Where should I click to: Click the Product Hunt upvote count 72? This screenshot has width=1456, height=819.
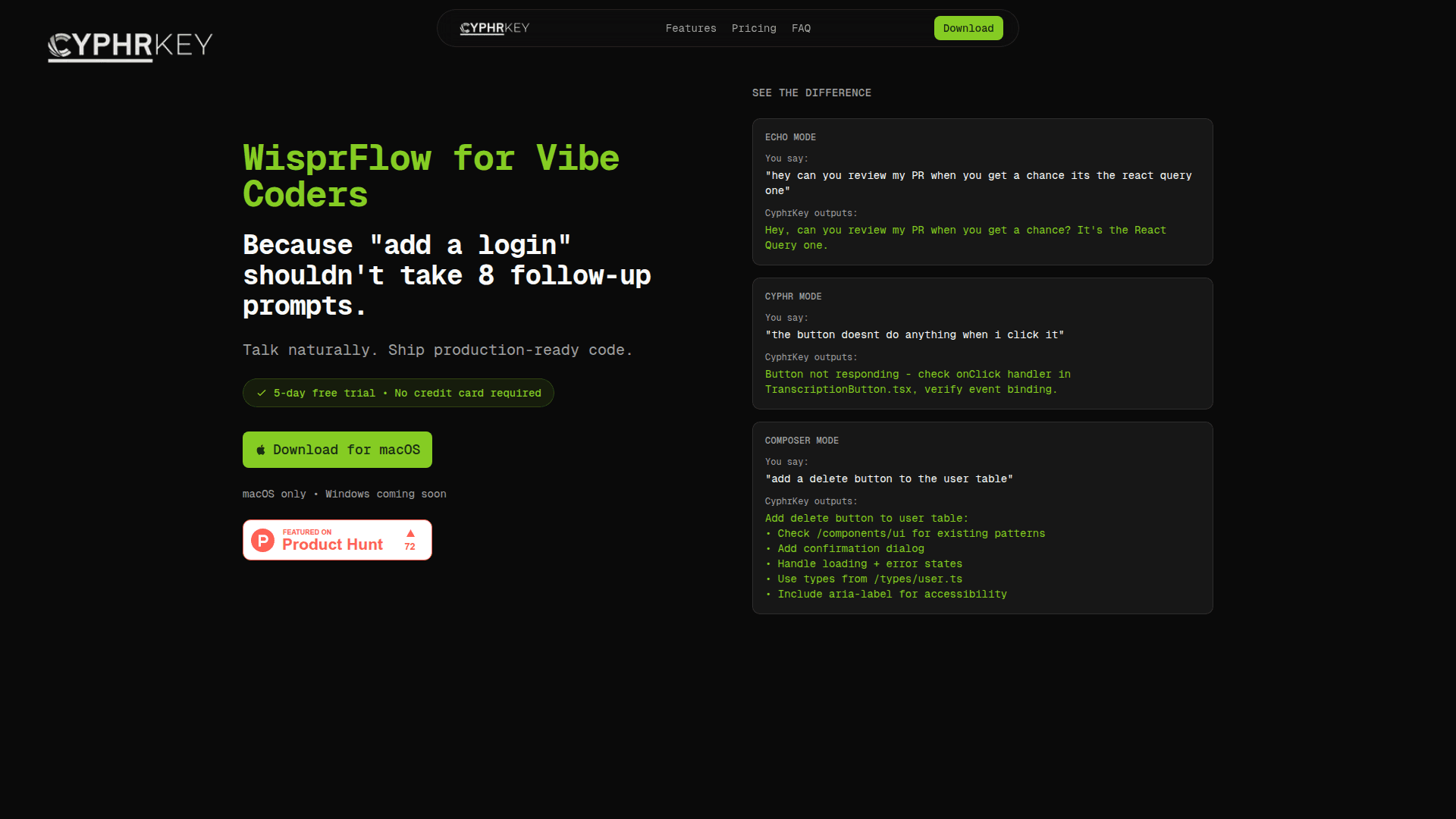(x=409, y=547)
